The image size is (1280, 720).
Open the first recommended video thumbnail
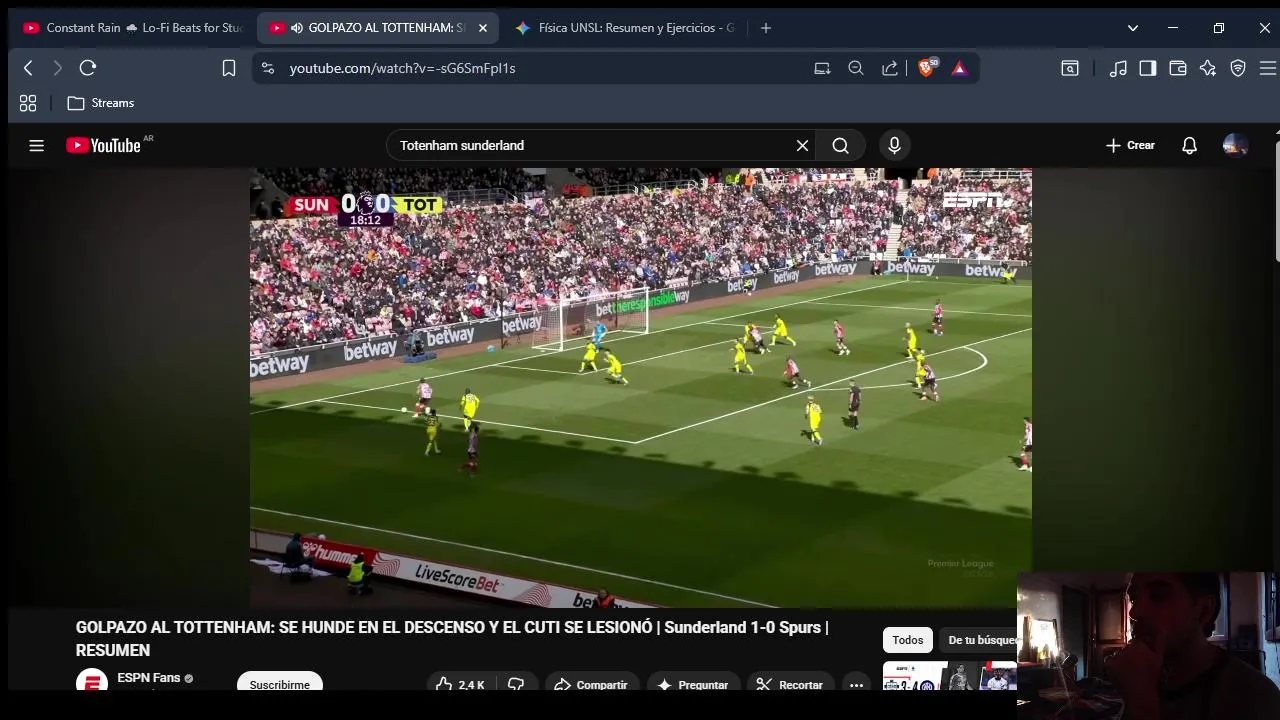click(949, 677)
